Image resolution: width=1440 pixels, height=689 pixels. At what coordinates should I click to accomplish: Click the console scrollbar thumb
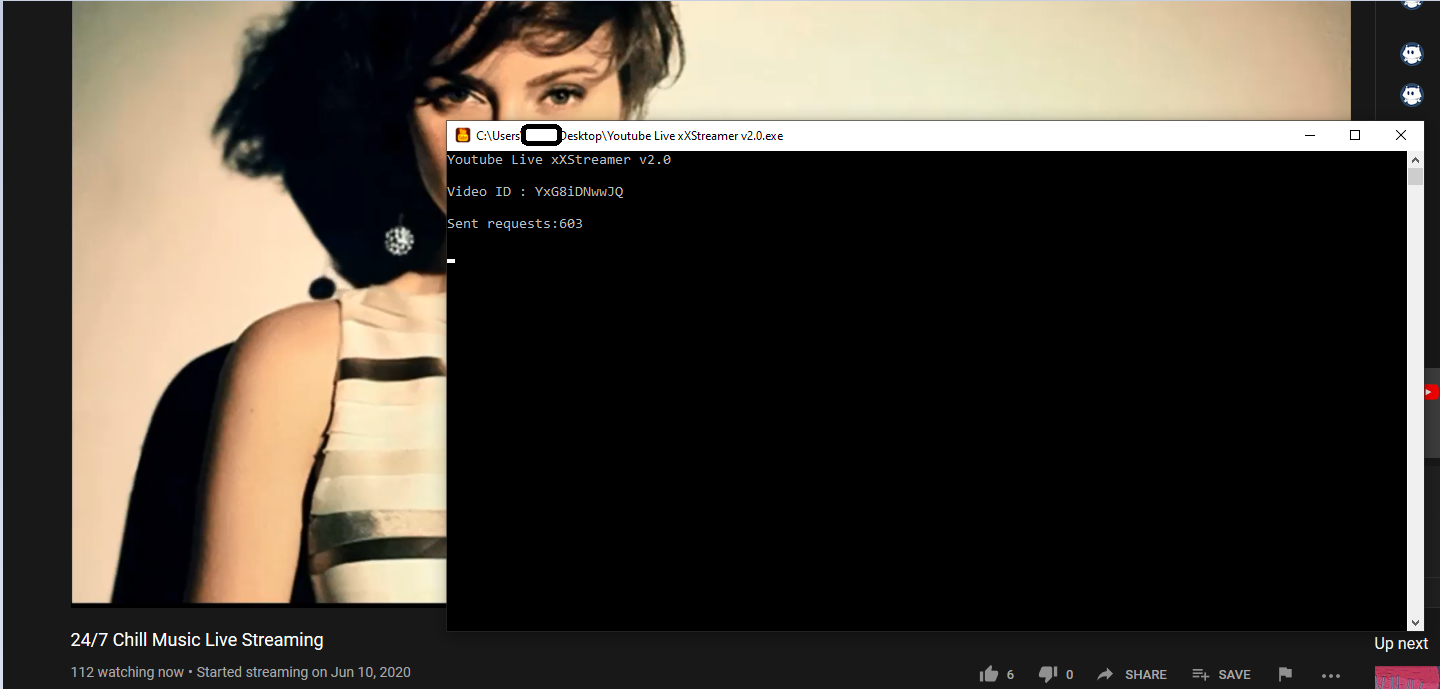click(x=1415, y=177)
